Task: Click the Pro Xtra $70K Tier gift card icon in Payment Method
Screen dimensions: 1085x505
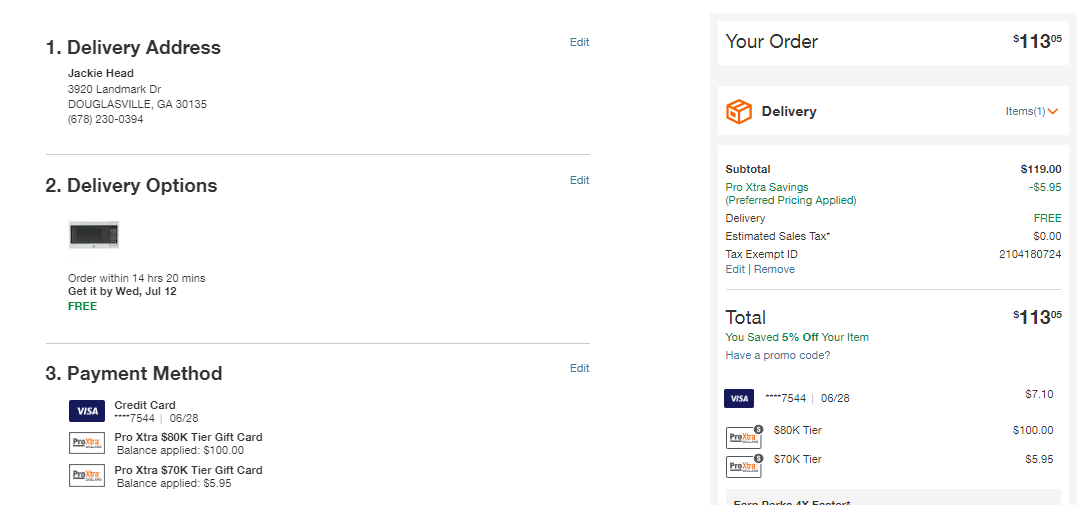Action: click(87, 475)
